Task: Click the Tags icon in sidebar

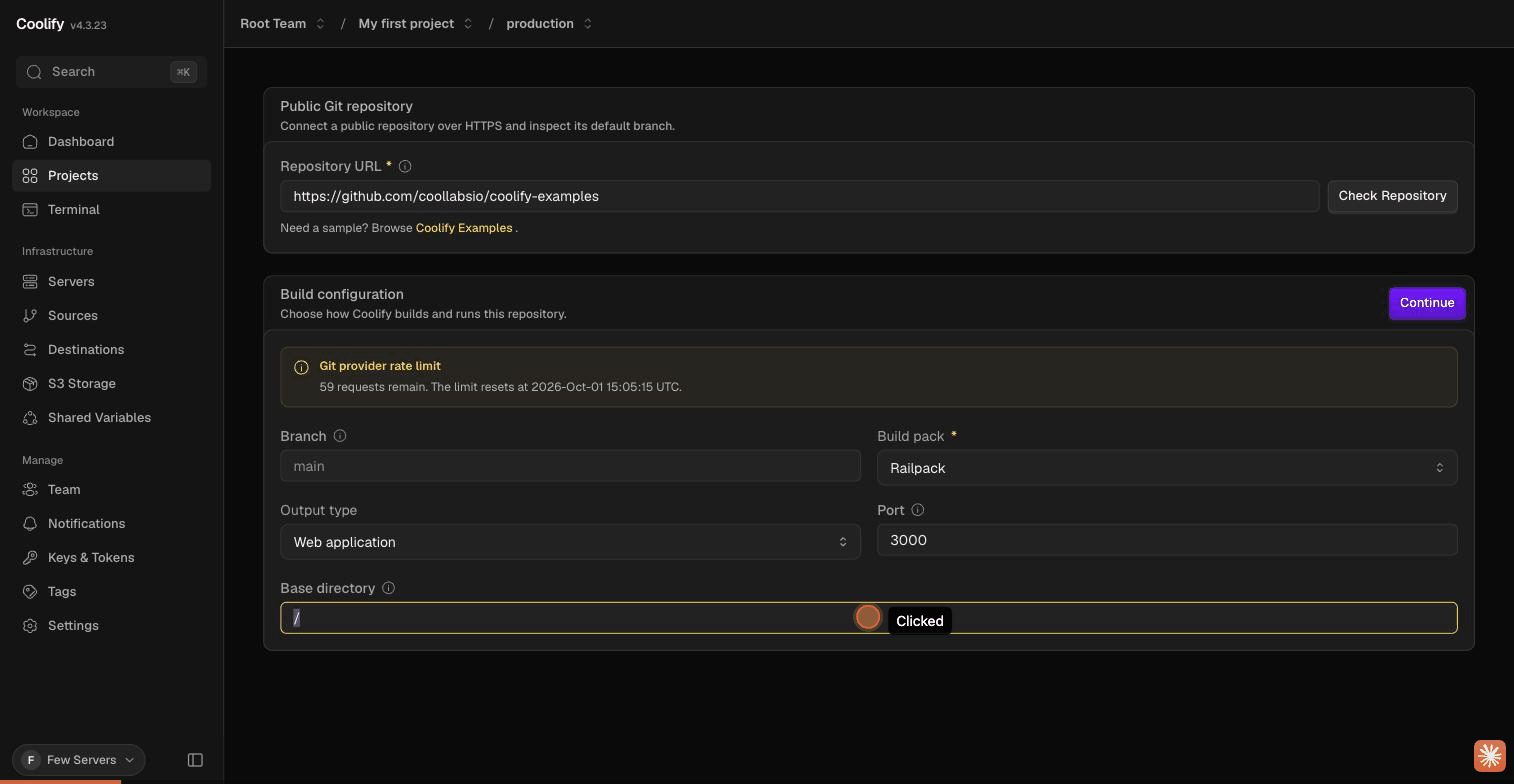Action: (x=31, y=592)
